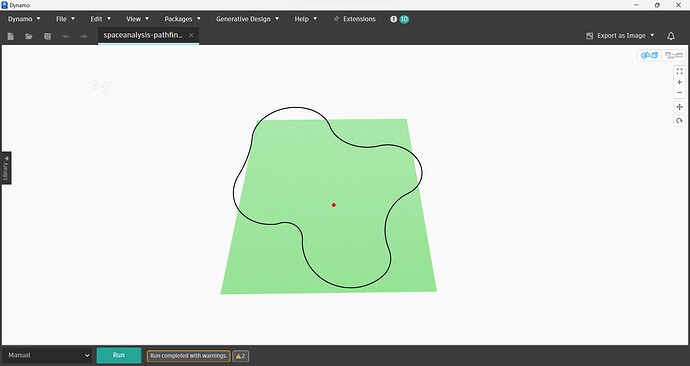This screenshot has width=690, height=366.
Task: Switch to graph view mode
Action: click(674, 55)
